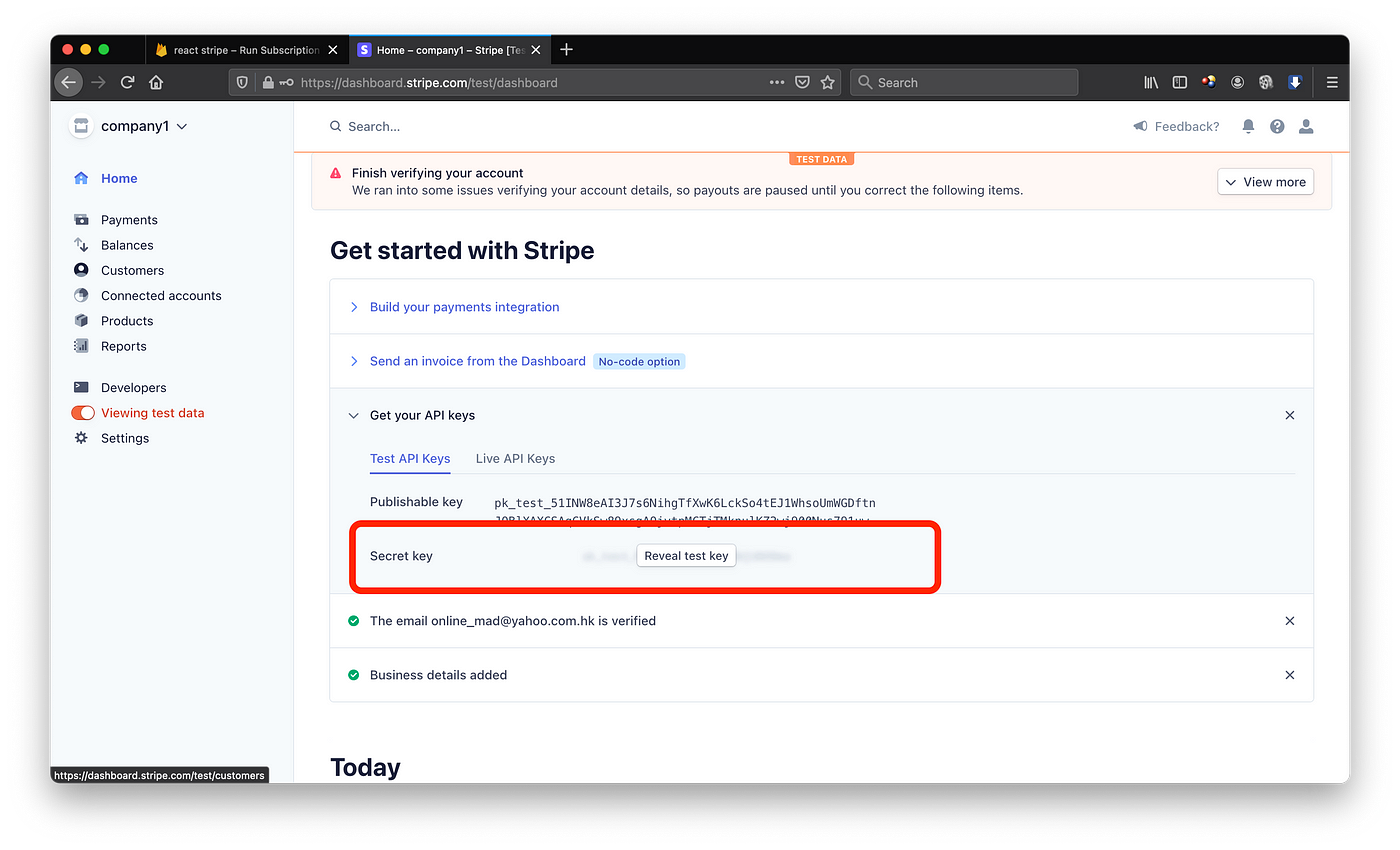Click the Reports chart icon

[81, 346]
